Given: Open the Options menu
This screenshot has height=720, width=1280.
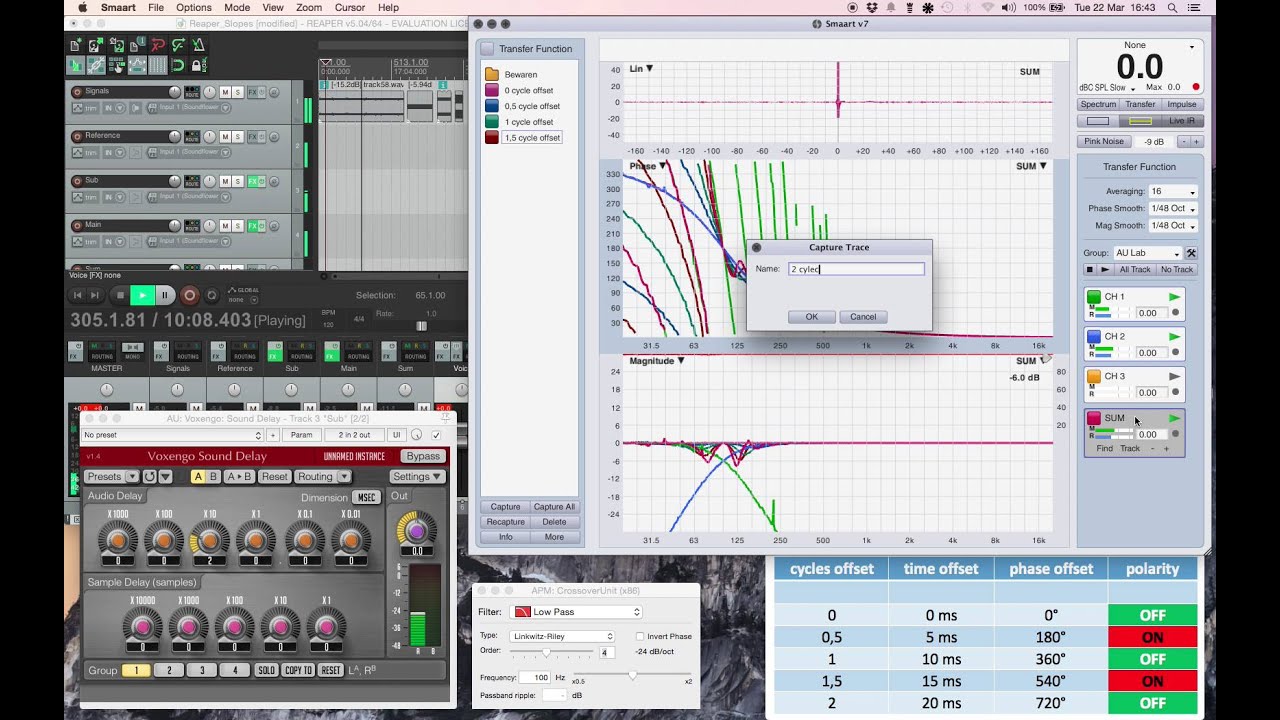Looking at the screenshot, I should coord(194,7).
